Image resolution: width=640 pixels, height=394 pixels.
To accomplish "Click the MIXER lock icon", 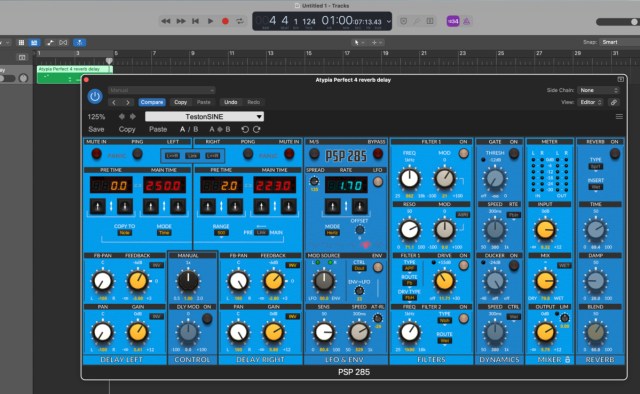I will pos(567,360).
